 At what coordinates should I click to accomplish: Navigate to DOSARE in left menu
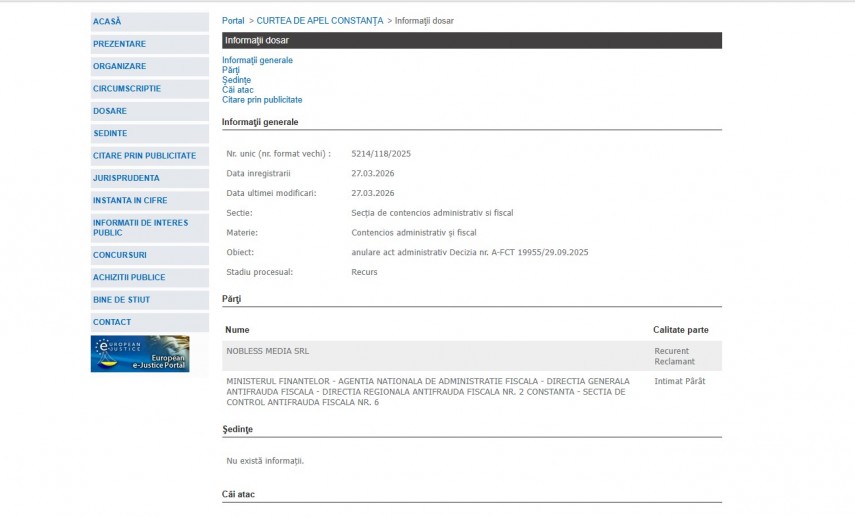[x=110, y=111]
